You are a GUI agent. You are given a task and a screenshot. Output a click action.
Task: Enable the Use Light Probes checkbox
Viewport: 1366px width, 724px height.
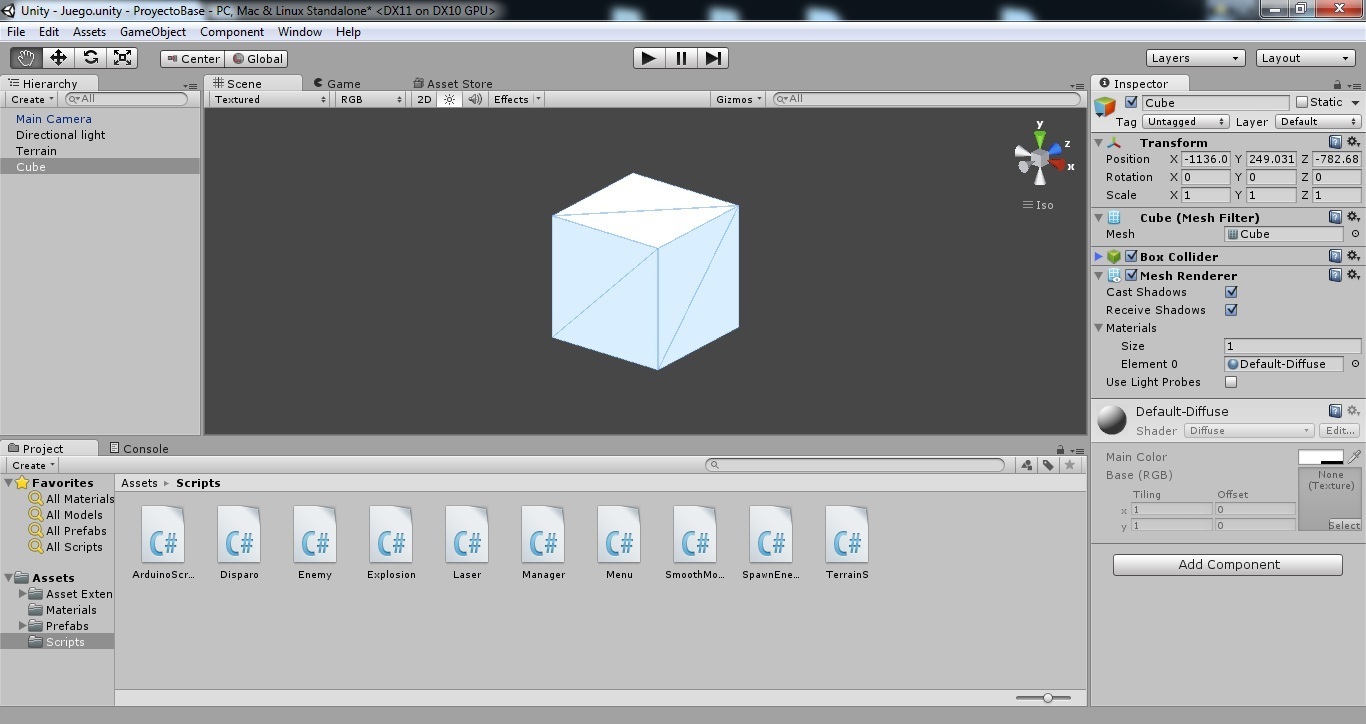pos(1231,382)
